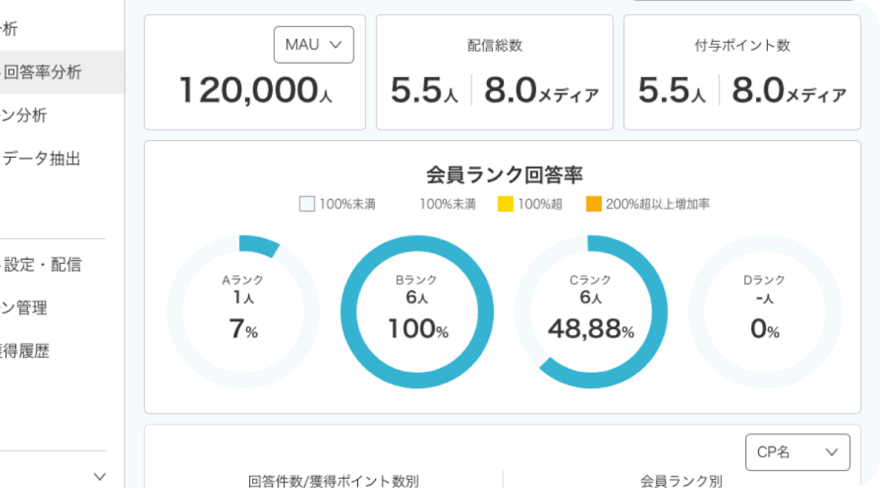Expand the chevron at the sidebar bottom
The width and height of the screenshot is (880, 488).
tap(99, 477)
